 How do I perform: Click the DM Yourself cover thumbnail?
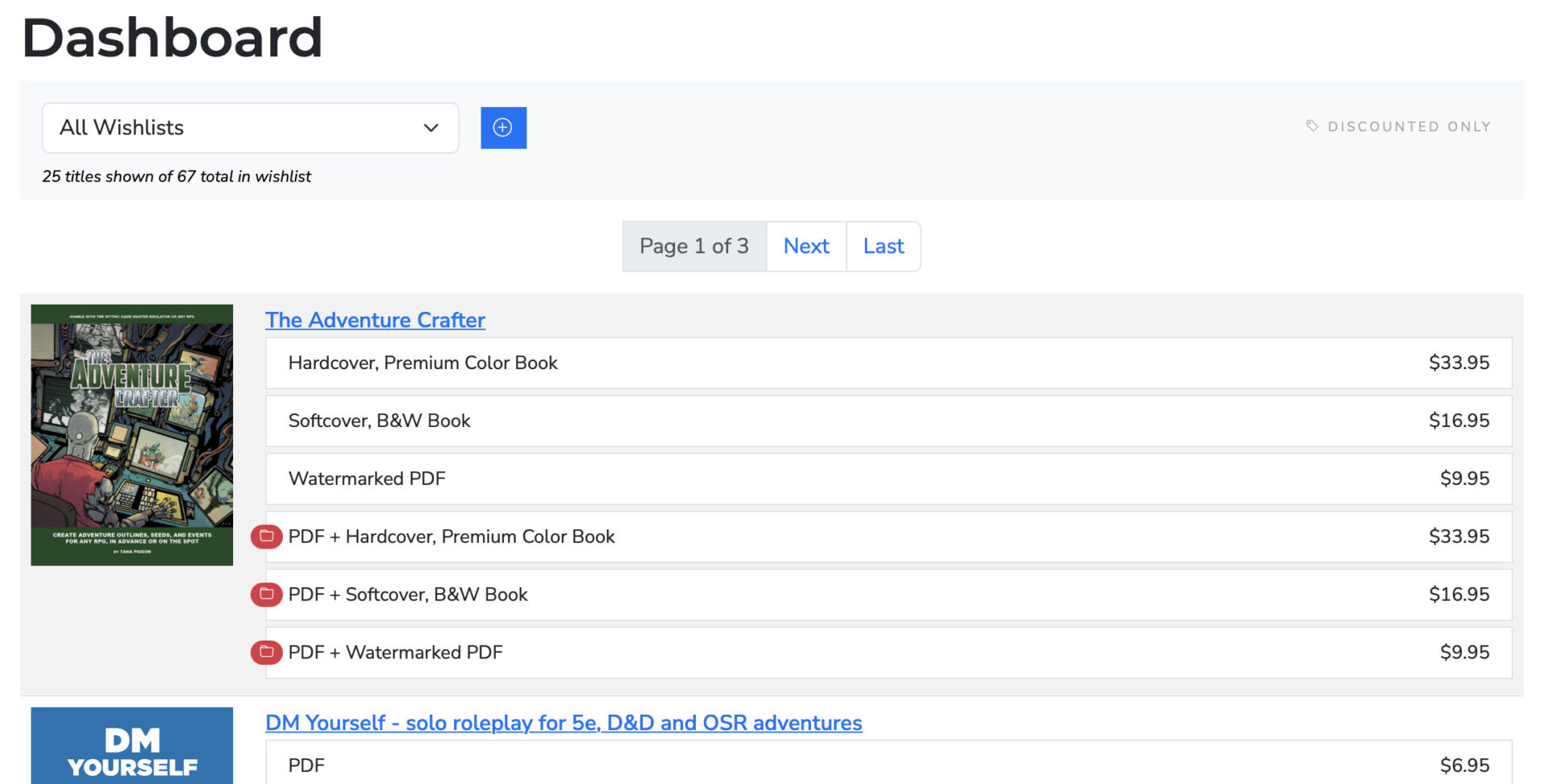pyautogui.click(x=131, y=745)
